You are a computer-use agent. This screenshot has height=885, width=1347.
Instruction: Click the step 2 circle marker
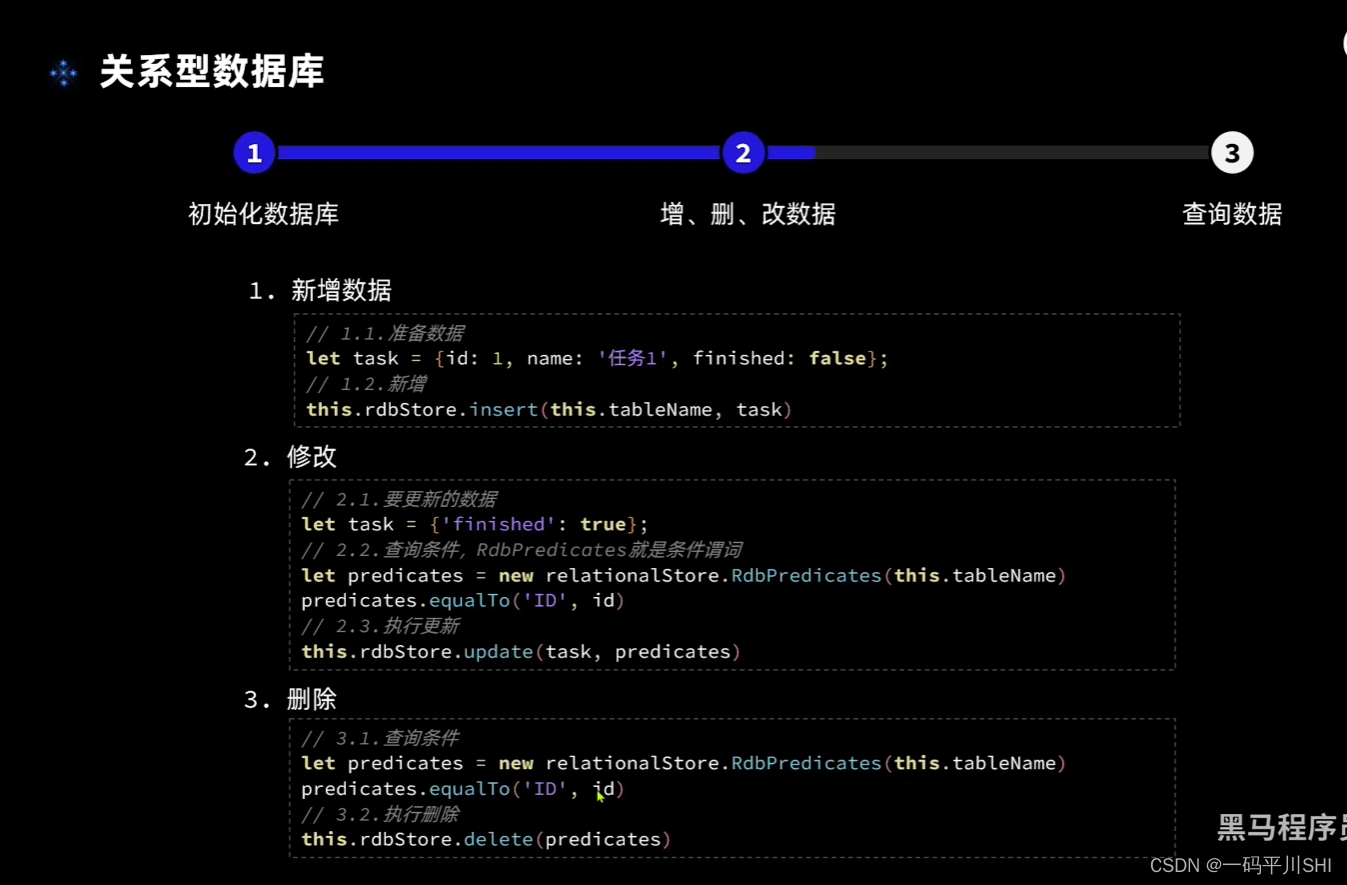[743, 153]
